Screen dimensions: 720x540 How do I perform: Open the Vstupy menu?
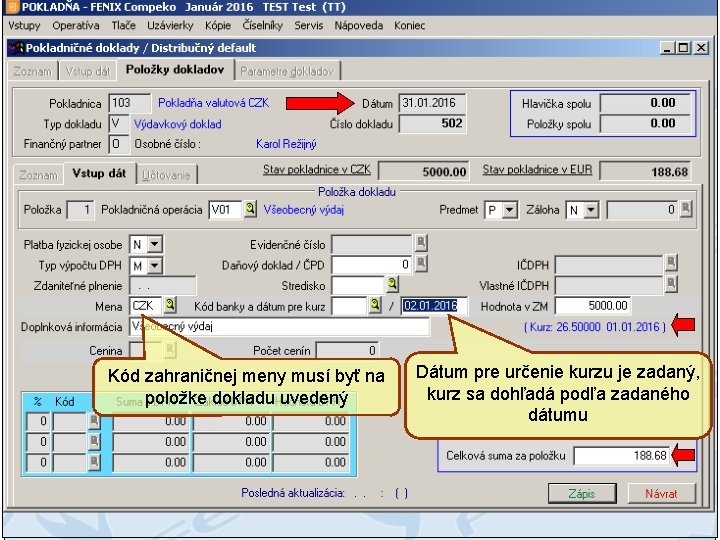[x=24, y=25]
